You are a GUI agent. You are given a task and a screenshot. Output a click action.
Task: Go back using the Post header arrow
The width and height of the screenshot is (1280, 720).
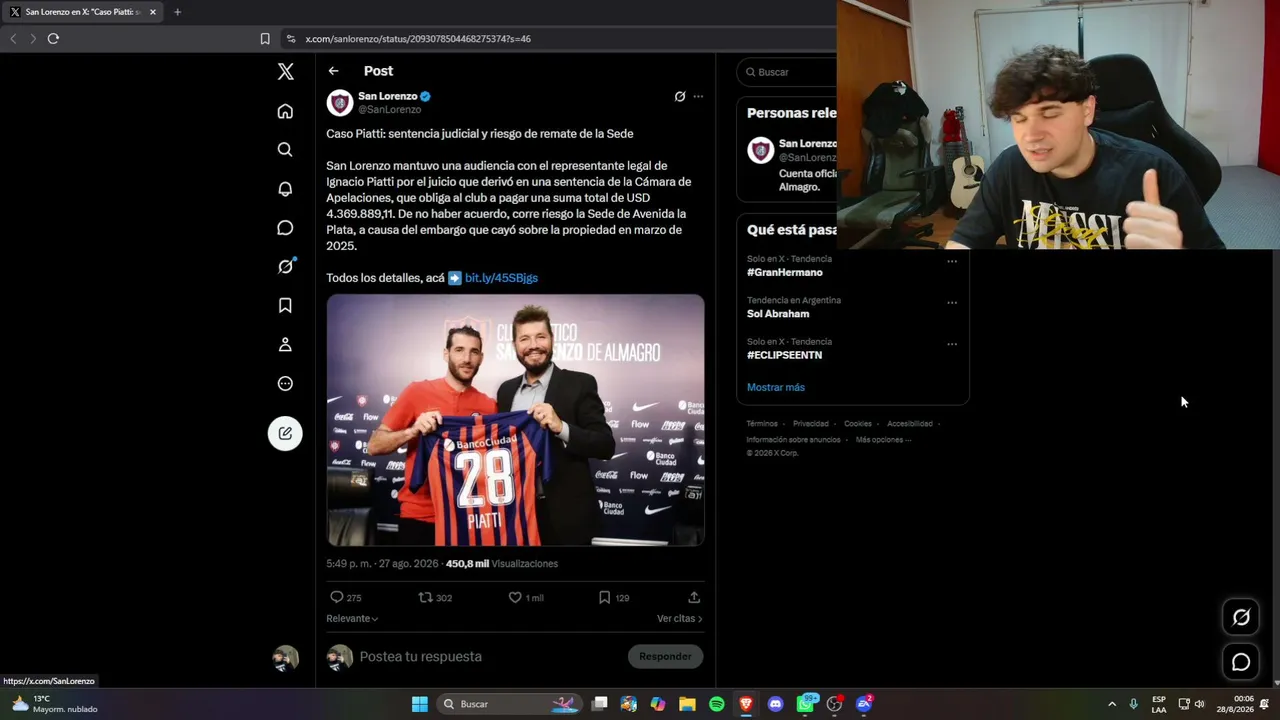click(x=333, y=71)
